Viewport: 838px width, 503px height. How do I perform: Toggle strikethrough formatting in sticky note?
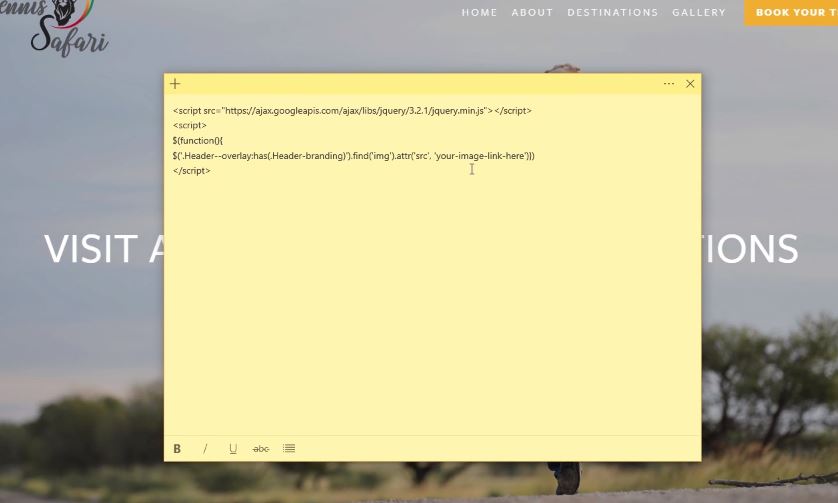(261, 448)
